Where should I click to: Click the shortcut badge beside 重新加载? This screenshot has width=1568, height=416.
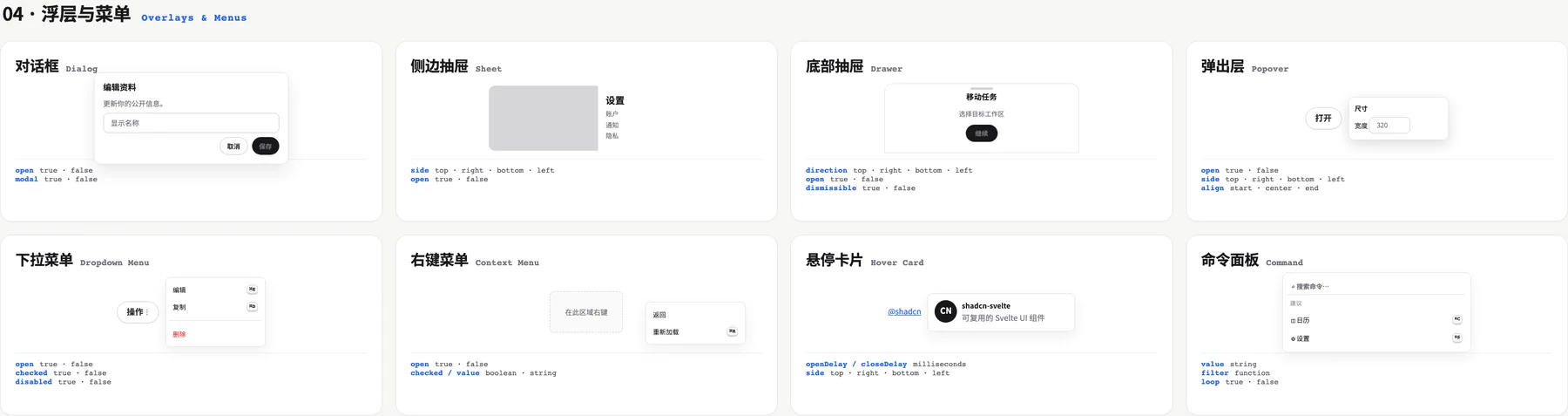732,331
